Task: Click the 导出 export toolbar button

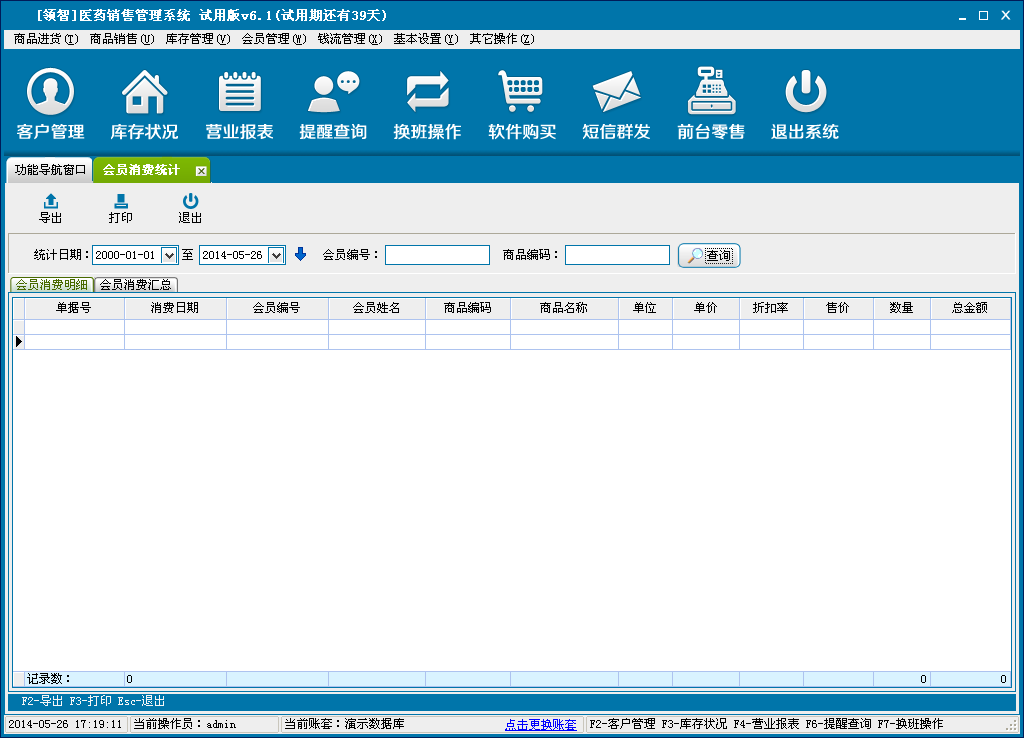Action: click(x=50, y=208)
